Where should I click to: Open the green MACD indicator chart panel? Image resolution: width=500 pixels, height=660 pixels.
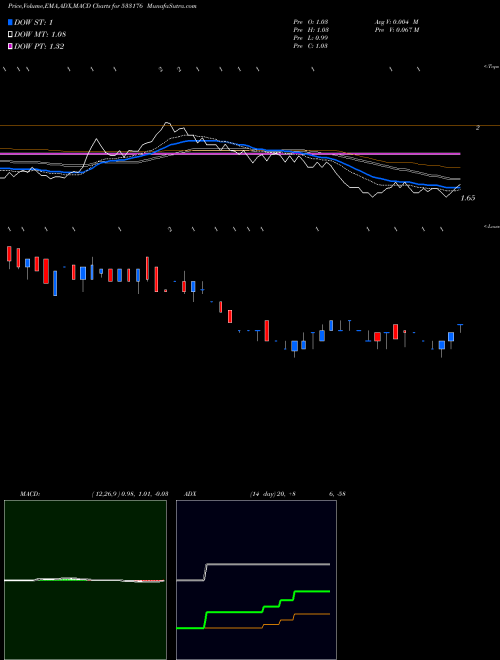[x=85, y=580]
